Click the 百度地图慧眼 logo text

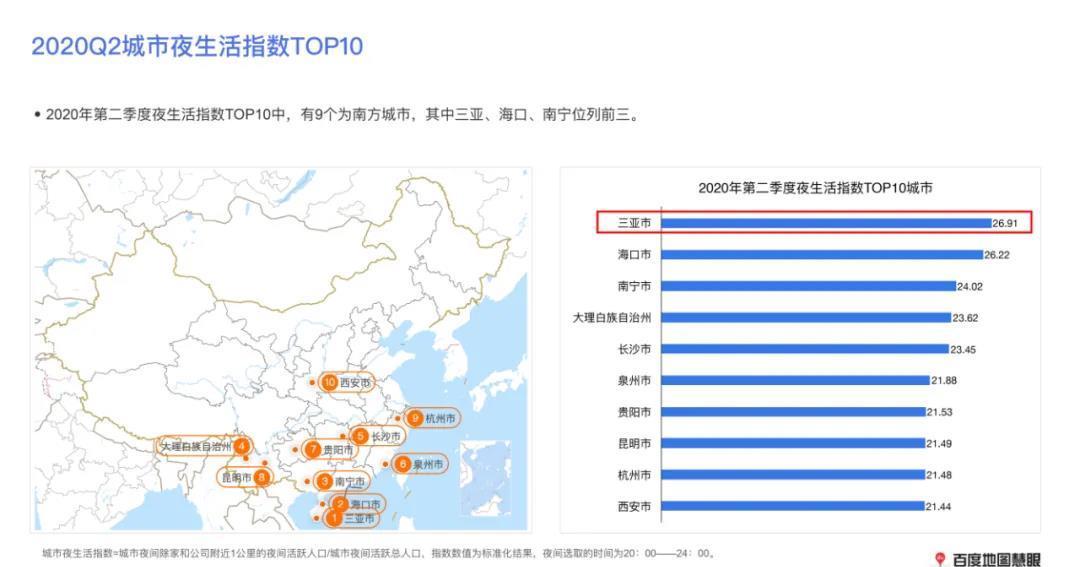coord(996,559)
